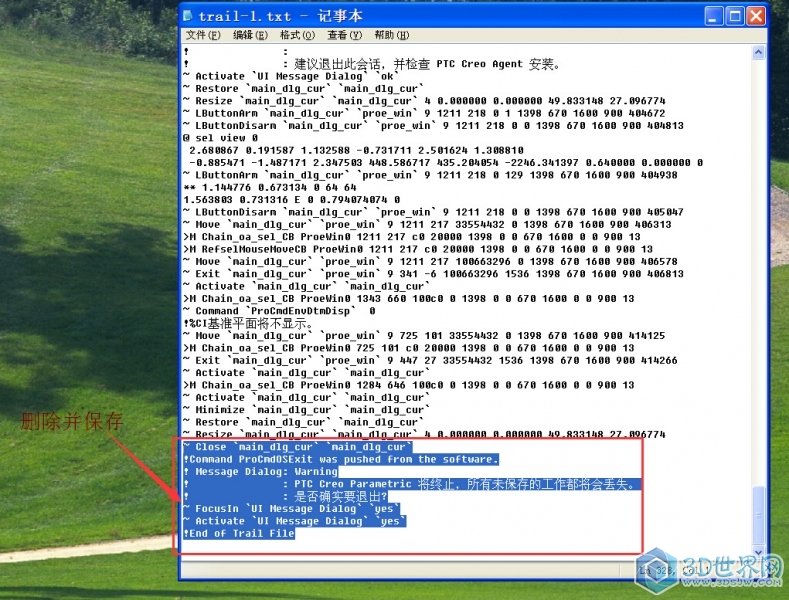Screen dimensions: 789x600
Task: Click the line '@ sel view 0'
Action: pyautogui.click(x=221, y=138)
